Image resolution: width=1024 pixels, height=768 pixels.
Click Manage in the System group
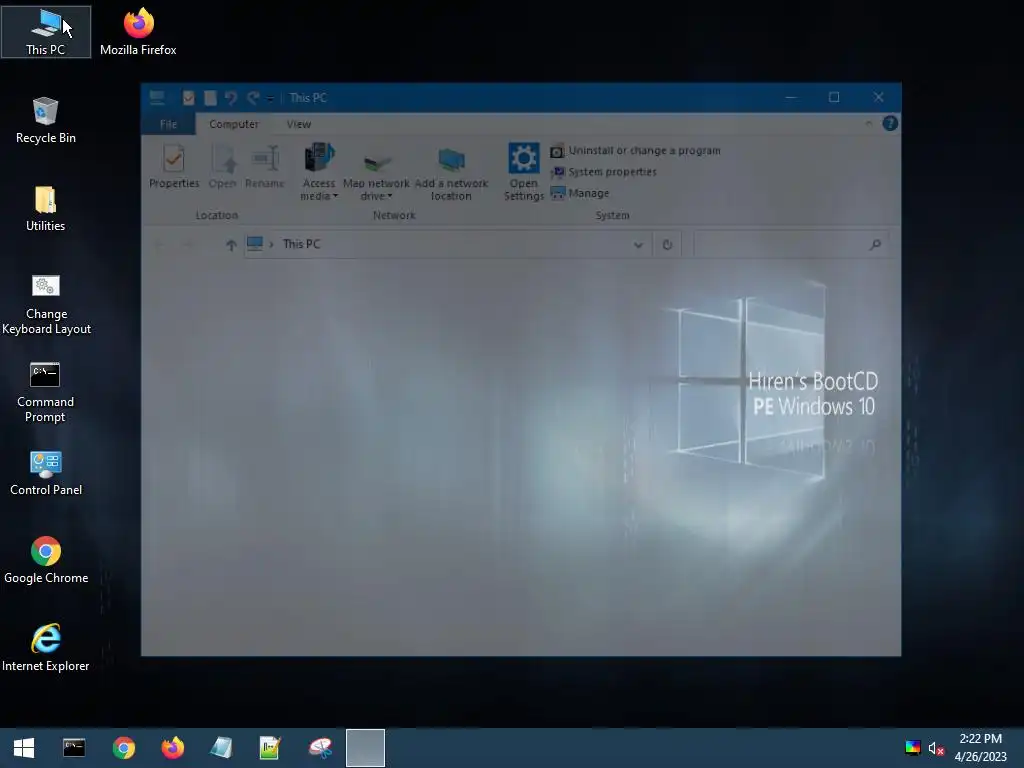pyautogui.click(x=580, y=193)
